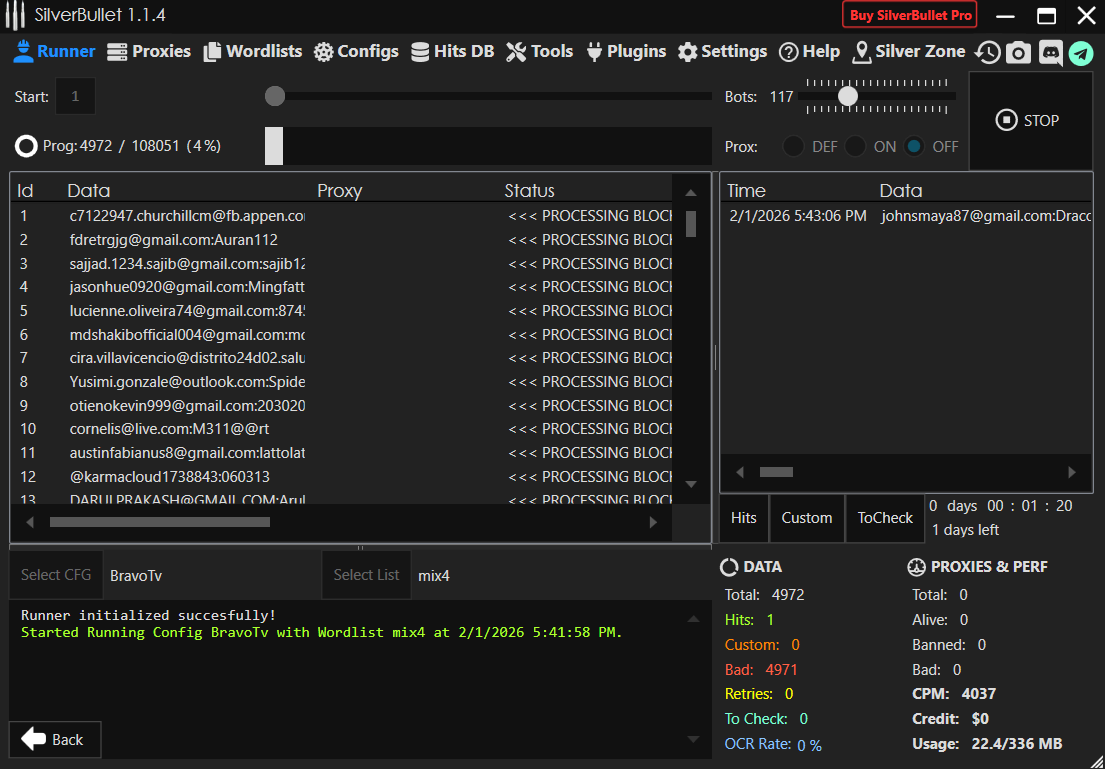1105x769 pixels.
Task: Click Buy SilverBullet Pro button
Action: tap(909, 15)
